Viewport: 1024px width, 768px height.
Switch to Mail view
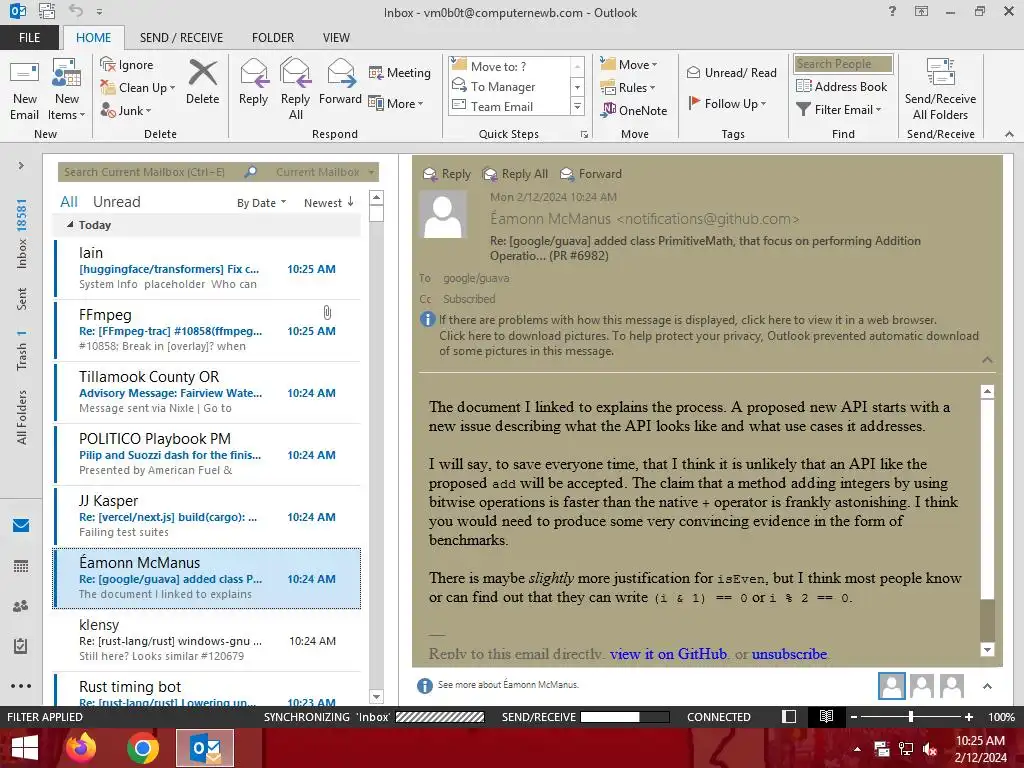tap(21, 526)
